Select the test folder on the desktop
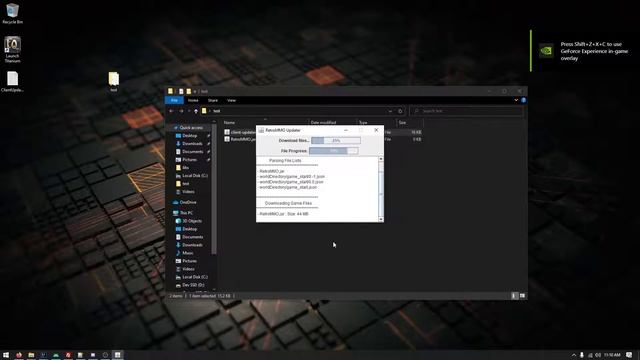Viewport: 640px width, 360px height. pyautogui.click(x=113, y=81)
